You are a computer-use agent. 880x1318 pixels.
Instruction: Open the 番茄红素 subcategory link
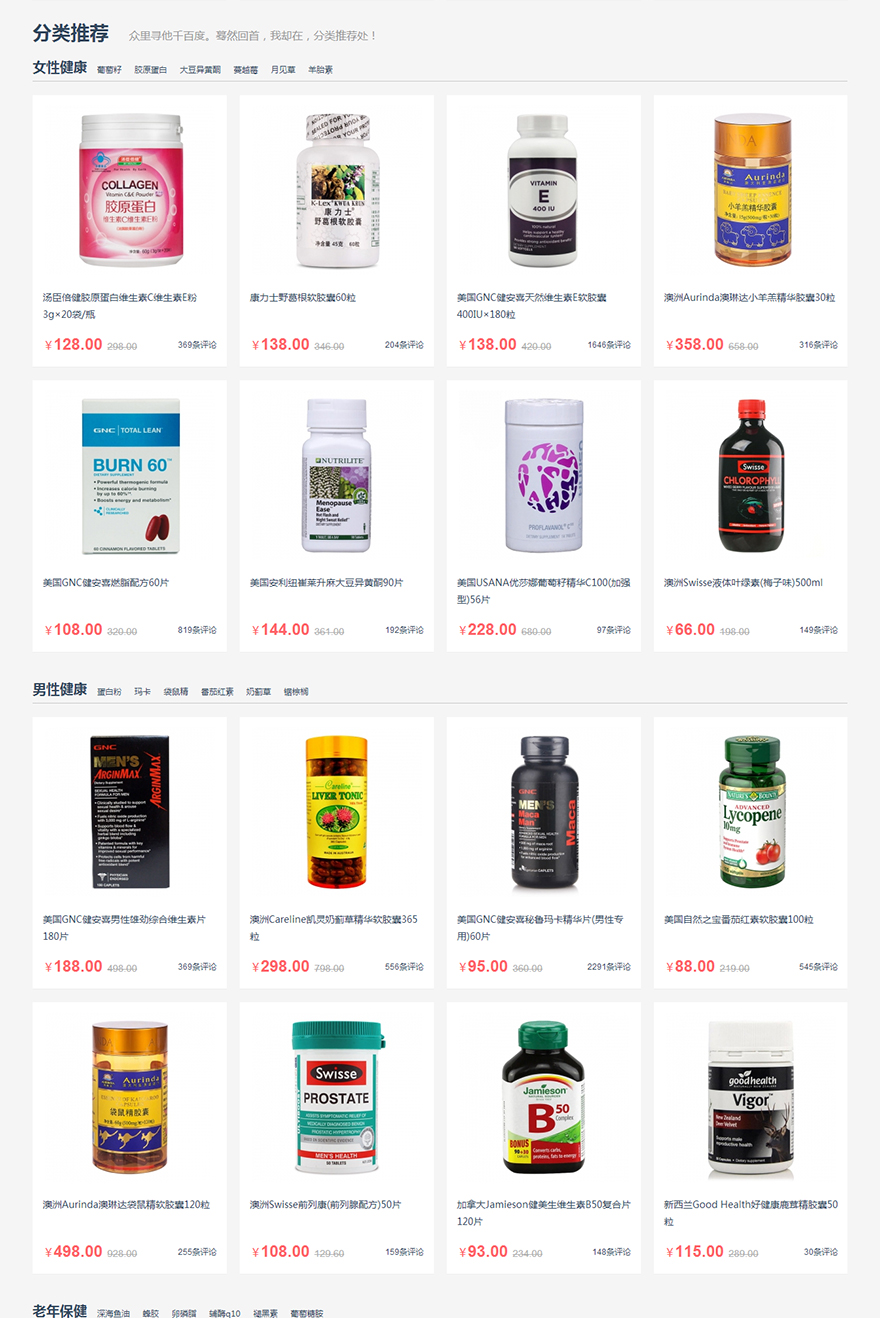[217, 692]
